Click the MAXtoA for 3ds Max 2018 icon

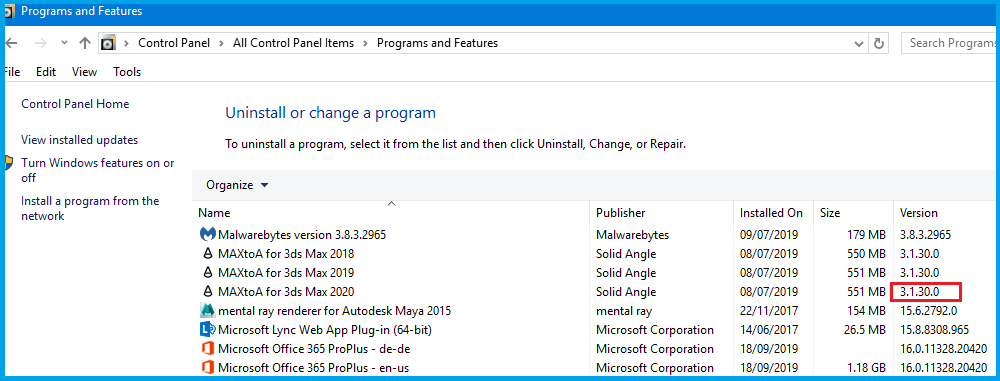point(207,253)
